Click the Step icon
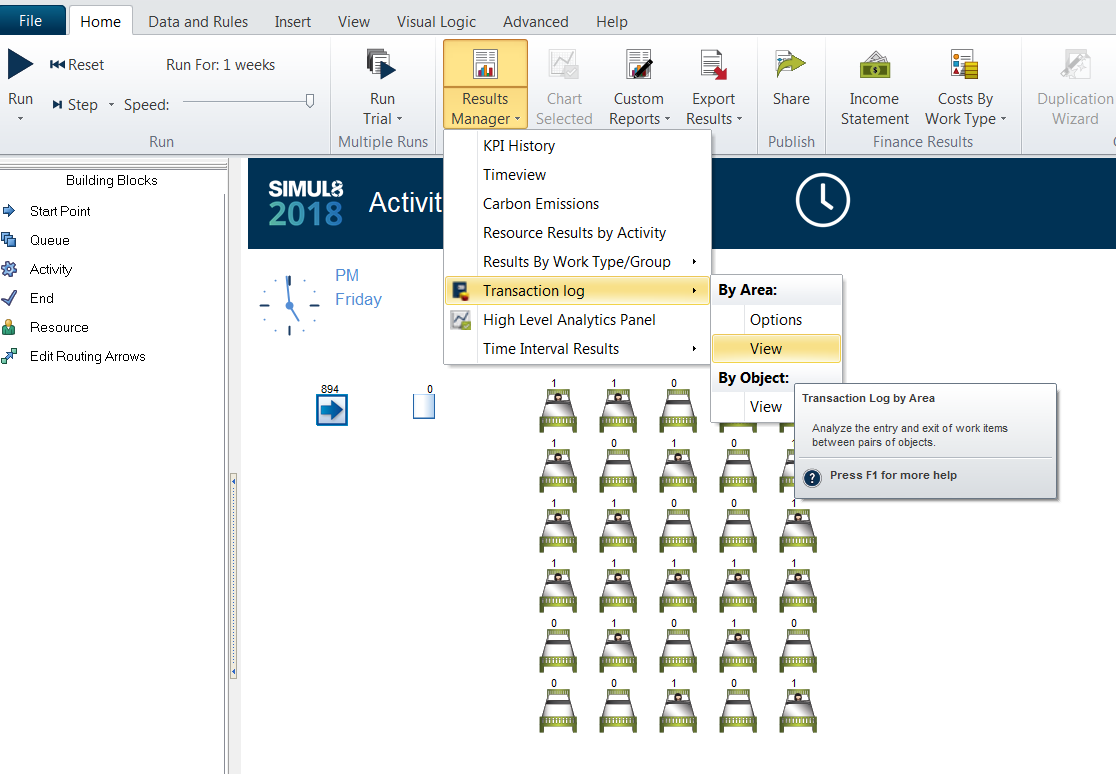Image resolution: width=1116 pixels, height=774 pixels. (58, 105)
